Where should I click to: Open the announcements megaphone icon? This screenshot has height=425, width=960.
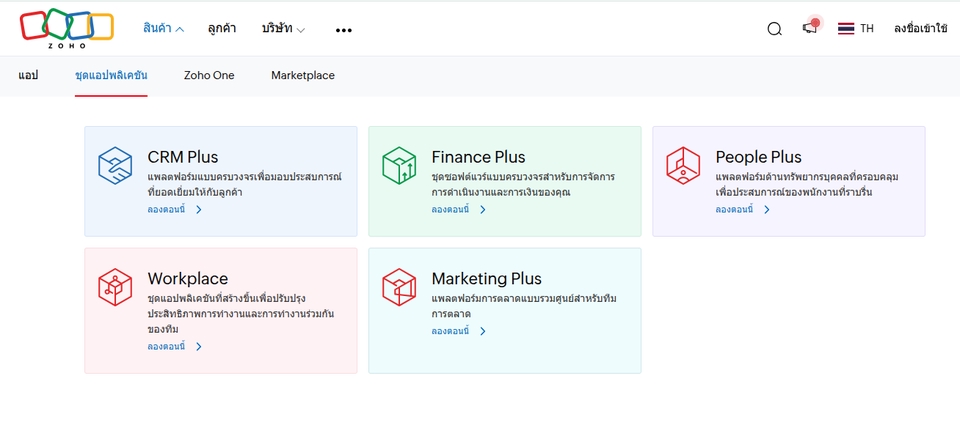pos(810,28)
